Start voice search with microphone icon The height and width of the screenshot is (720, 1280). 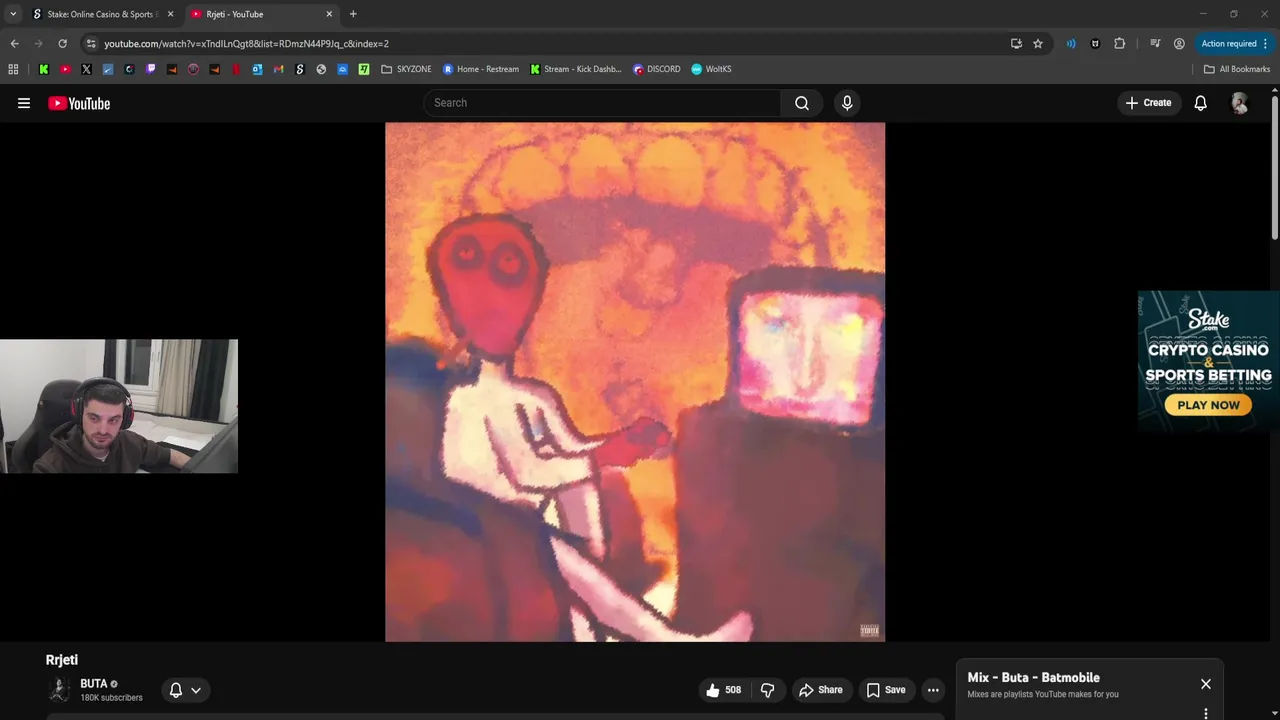tap(847, 103)
